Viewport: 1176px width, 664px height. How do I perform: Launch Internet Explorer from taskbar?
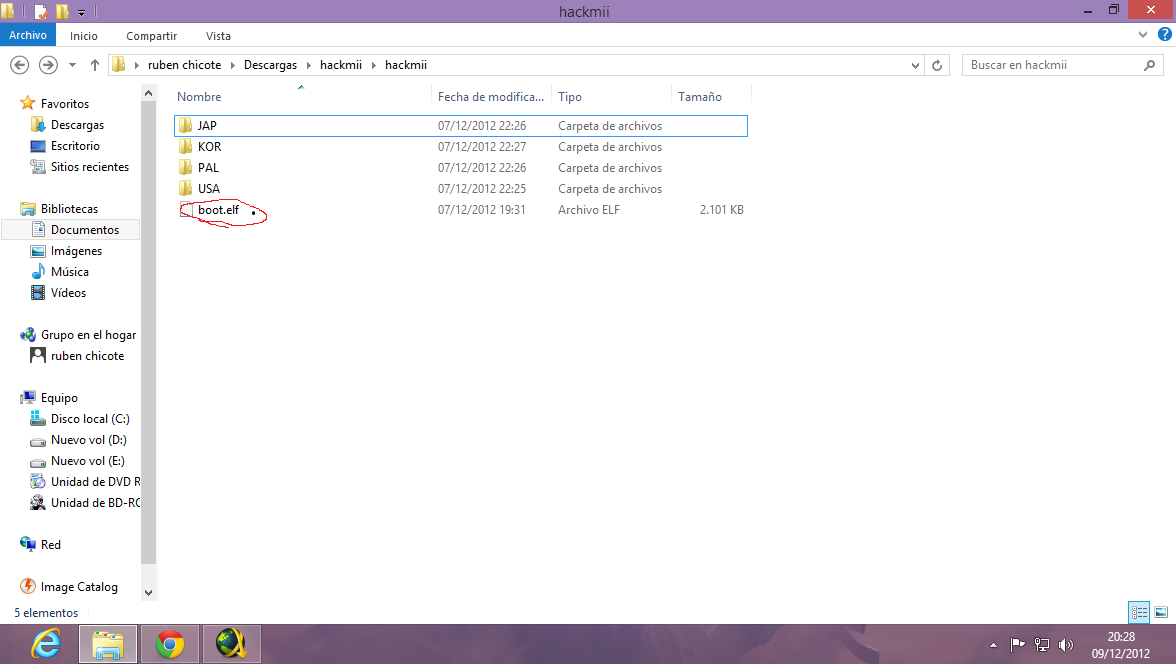46,644
